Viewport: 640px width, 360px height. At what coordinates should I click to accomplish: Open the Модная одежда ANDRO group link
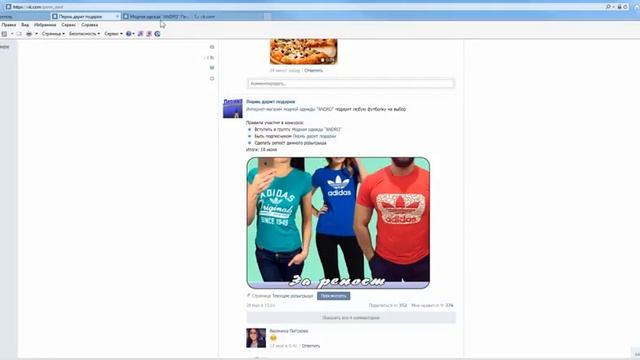pyautogui.click(x=317, y=129)
